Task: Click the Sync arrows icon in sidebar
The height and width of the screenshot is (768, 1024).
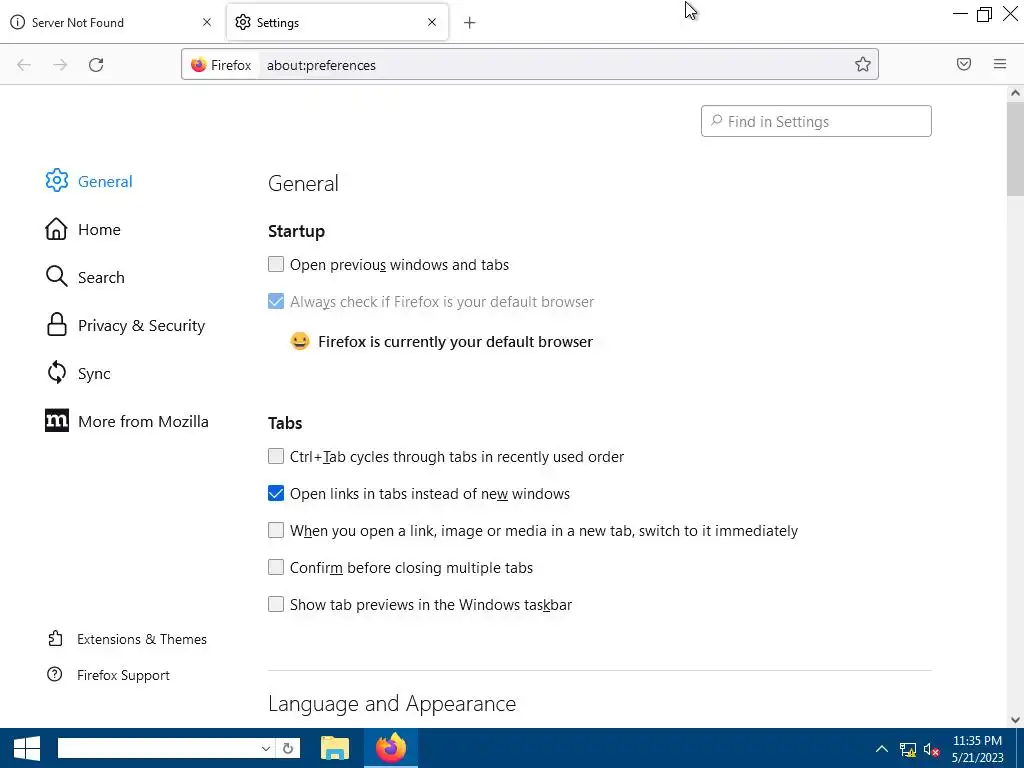Action: tap(57, 373)
